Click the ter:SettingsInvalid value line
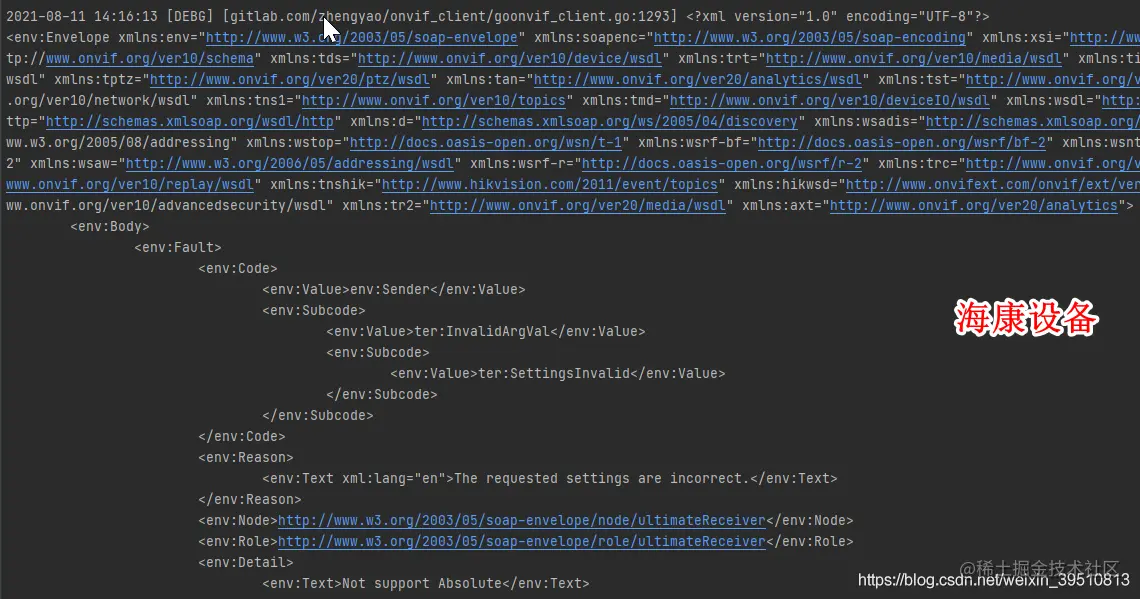The image size is (1140, 599). click(558, 374)
